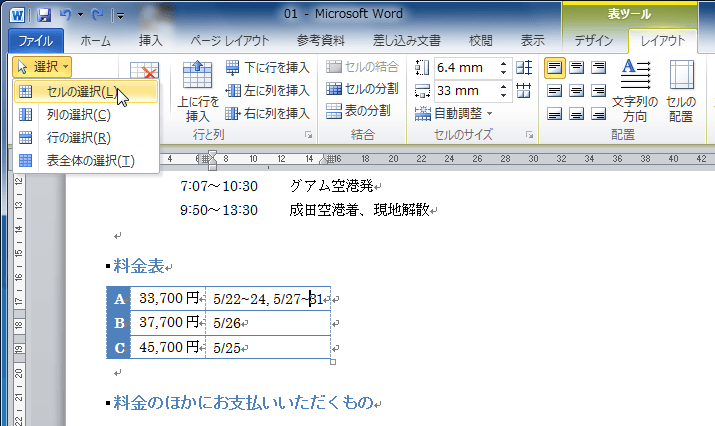Click the 料金表 heading text
This screenshot has height=426, width=715.
pos(139,266)
